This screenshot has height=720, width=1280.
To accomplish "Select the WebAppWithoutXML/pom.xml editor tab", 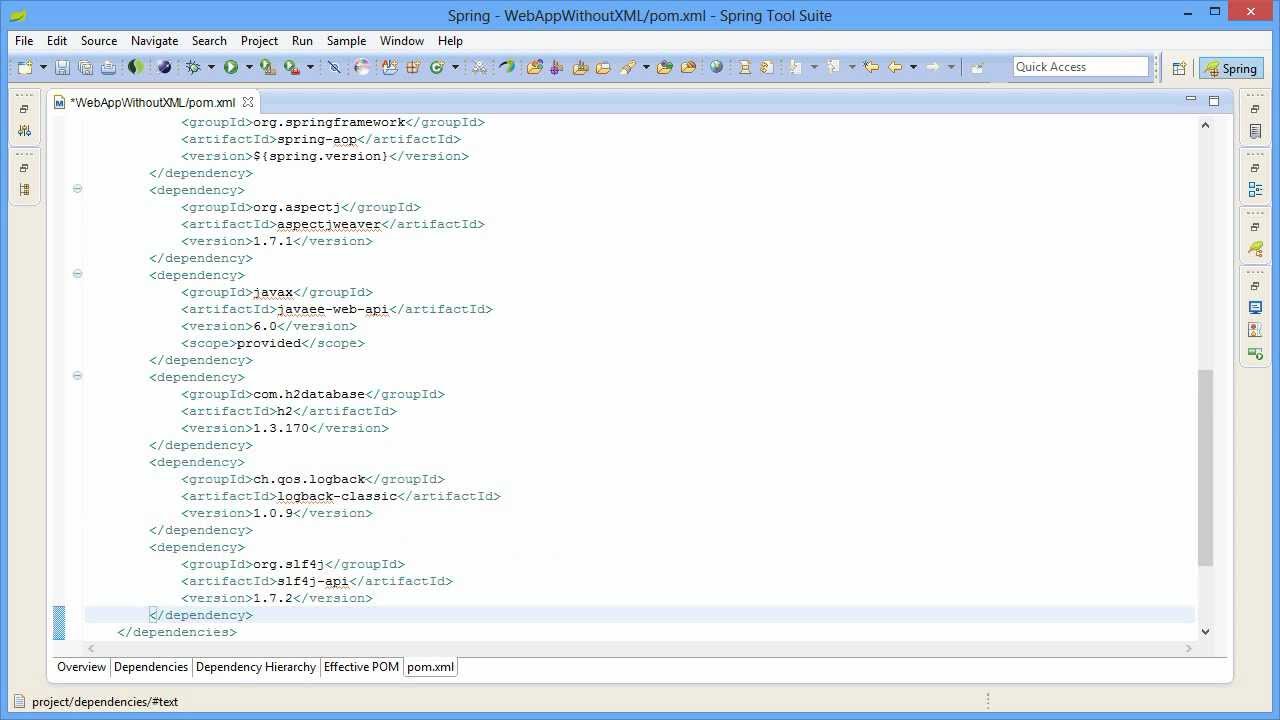I will pos(152,102).
